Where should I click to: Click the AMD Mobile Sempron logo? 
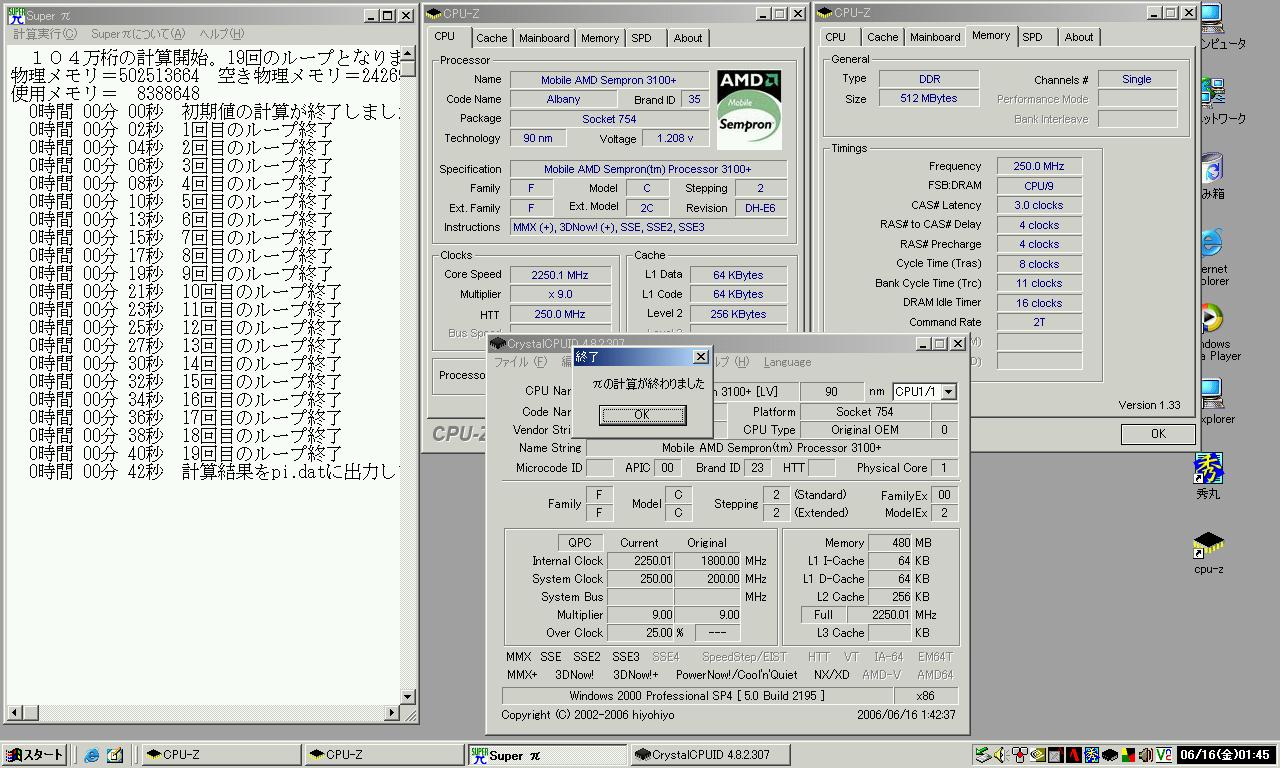click(x=749, y=109)
